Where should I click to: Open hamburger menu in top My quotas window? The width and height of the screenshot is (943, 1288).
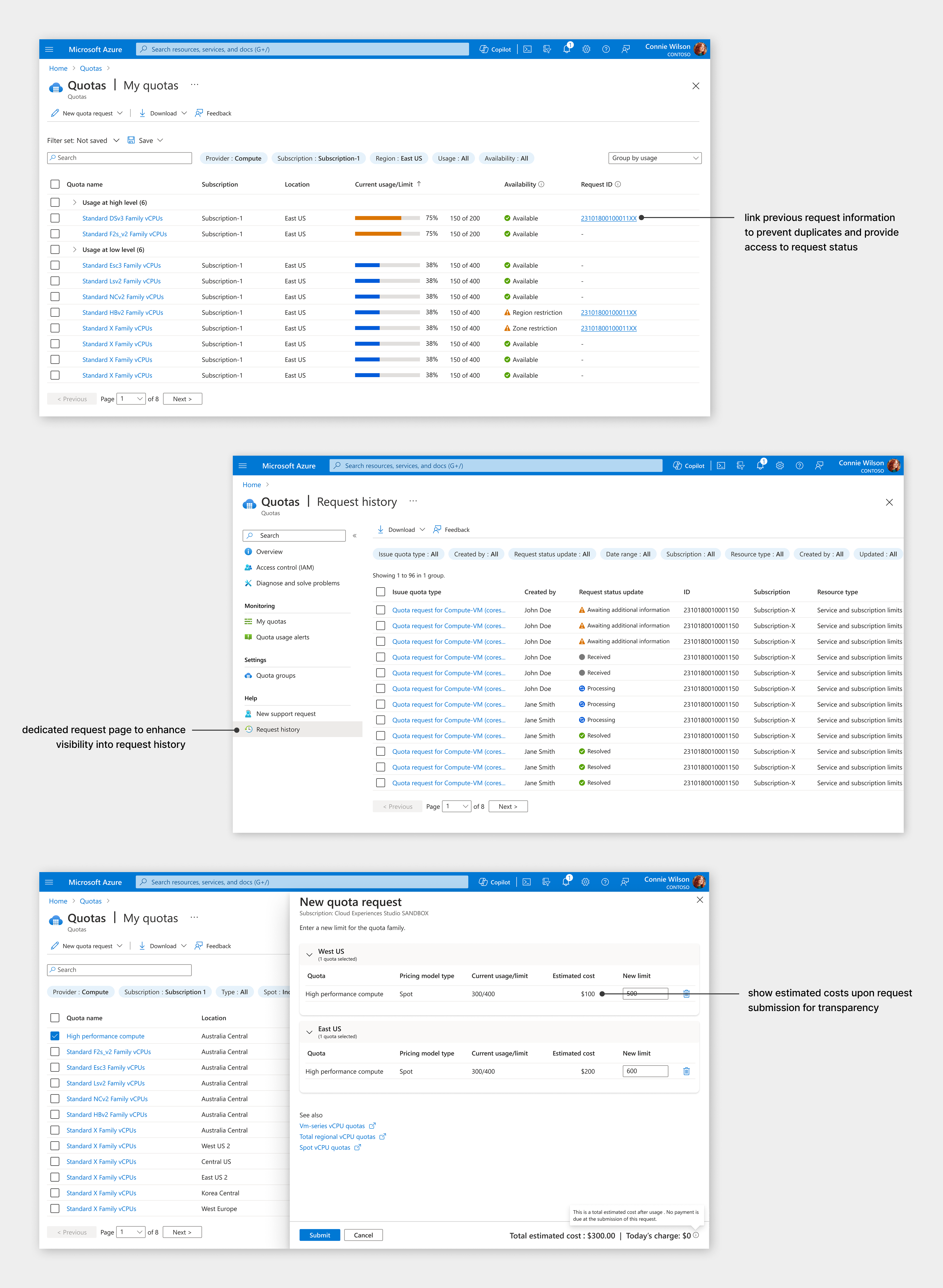49,49
